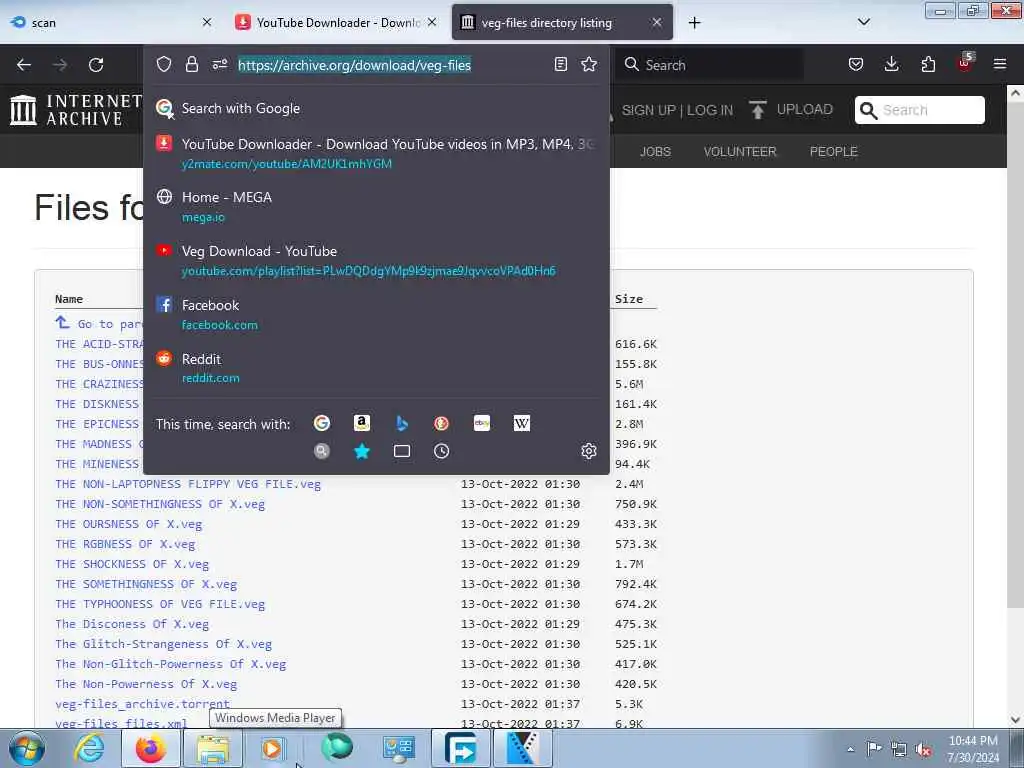Open the Firefox hamburger menu

(1000, 64)
